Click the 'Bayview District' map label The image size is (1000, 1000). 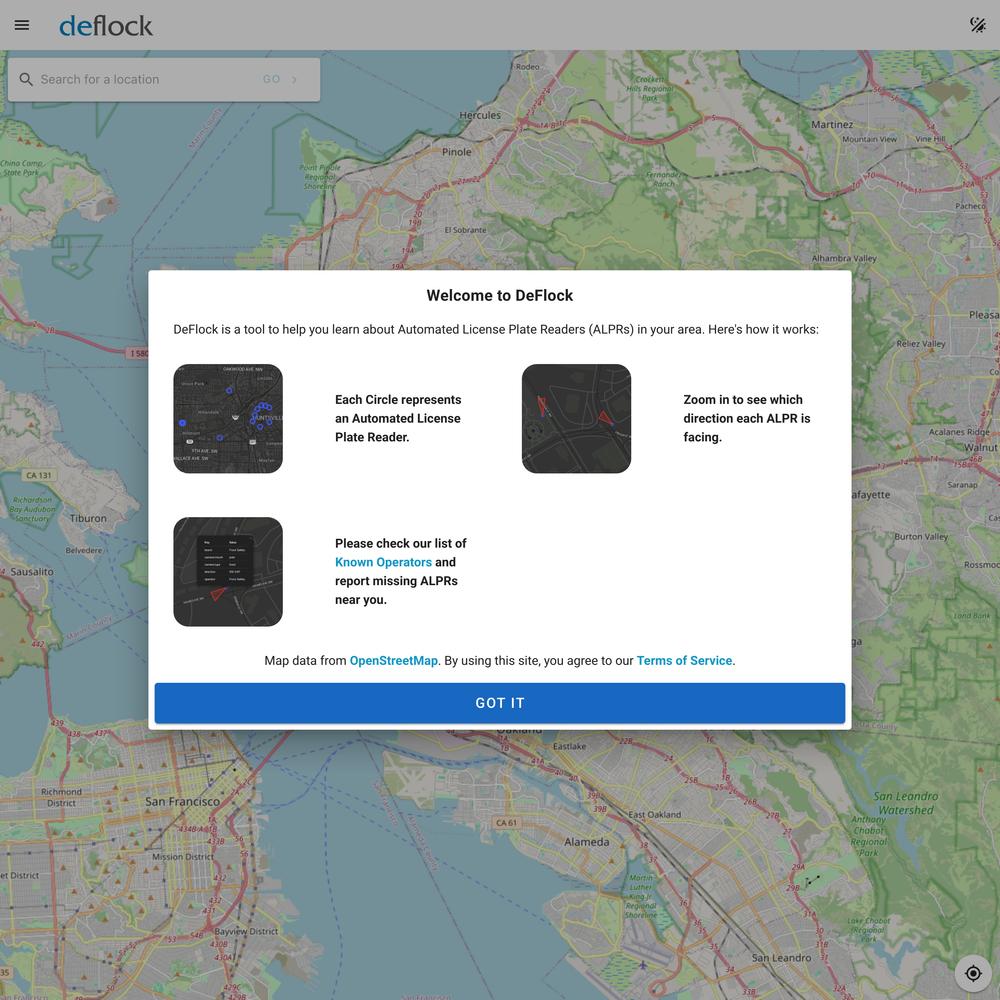246,931
